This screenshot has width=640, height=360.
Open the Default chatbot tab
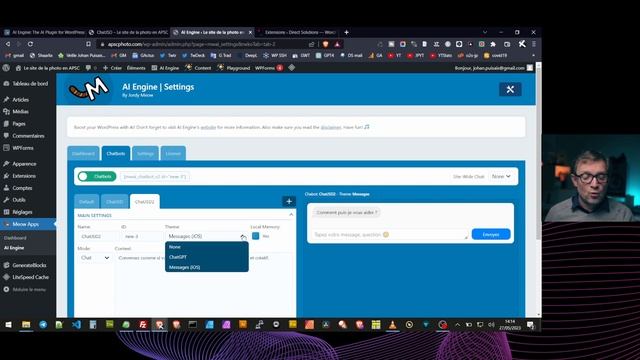87,202
